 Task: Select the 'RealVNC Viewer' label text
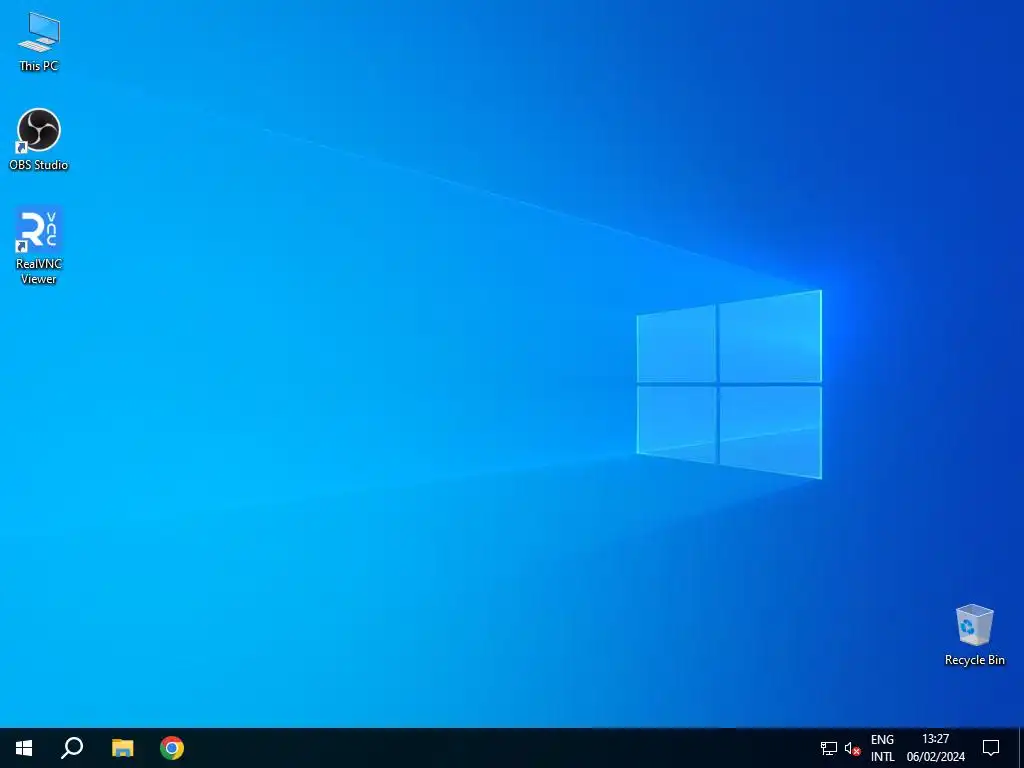coord(39,271)
